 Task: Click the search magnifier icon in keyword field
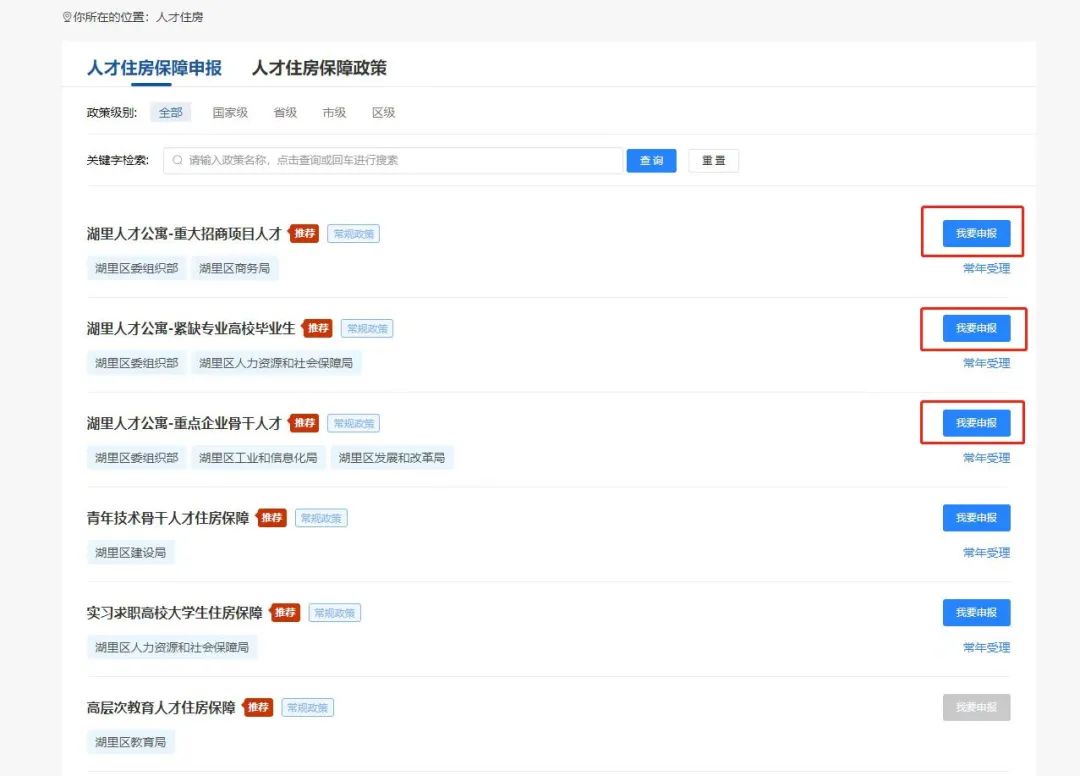click(177, 160)
